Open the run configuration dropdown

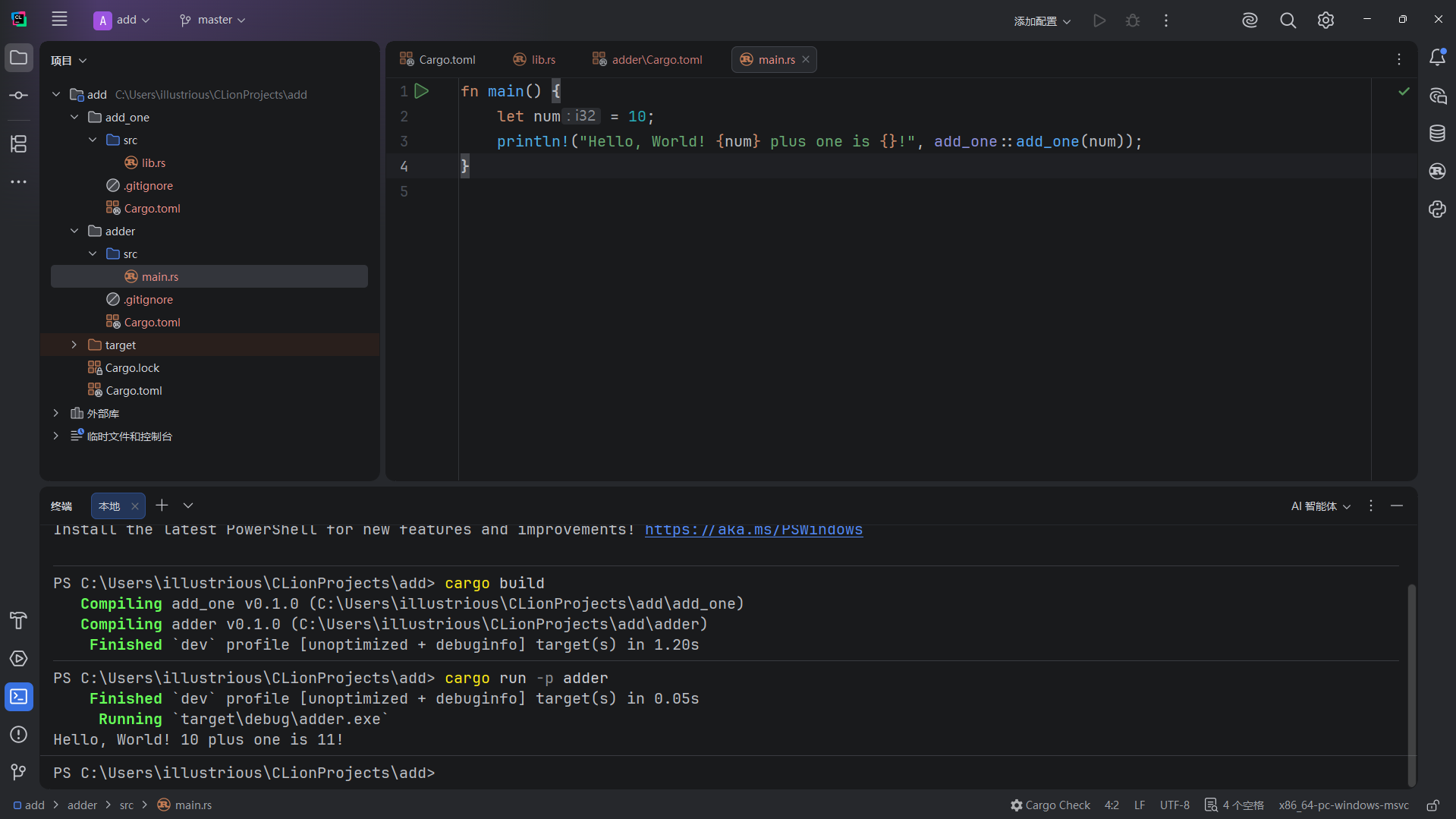click(x=1042, y=20)
